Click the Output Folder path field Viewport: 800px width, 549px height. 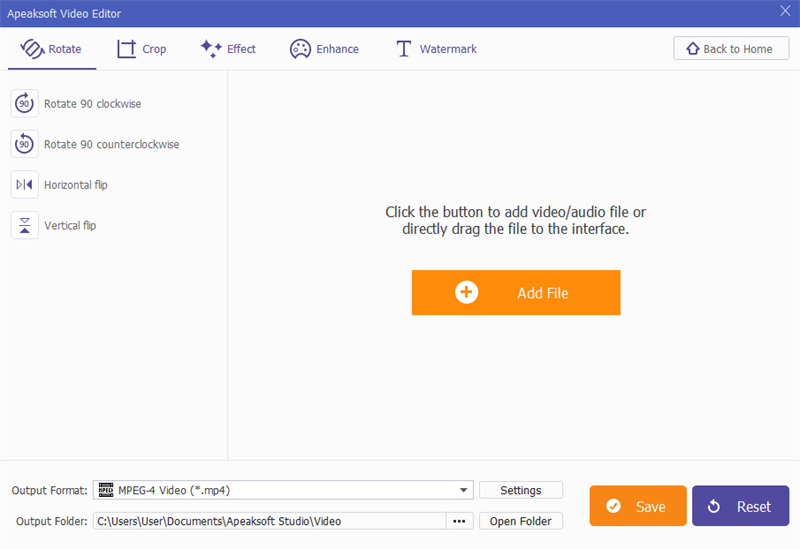[269, 521]
